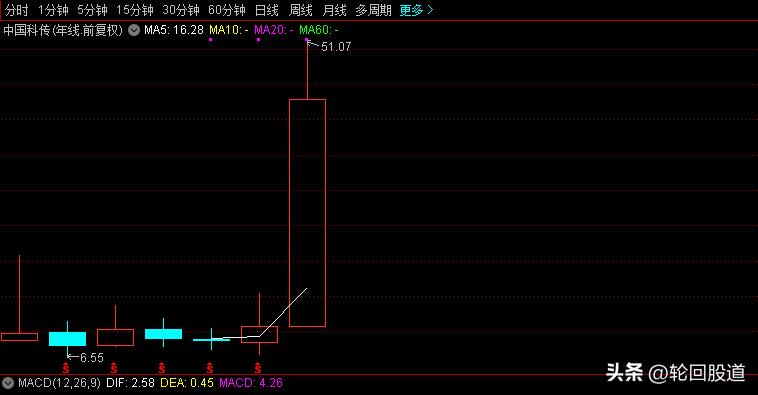Viewport: 758px width, 395px height.
Task: Expand the 更多 periods menu
Action: click(x=416, y=10)
